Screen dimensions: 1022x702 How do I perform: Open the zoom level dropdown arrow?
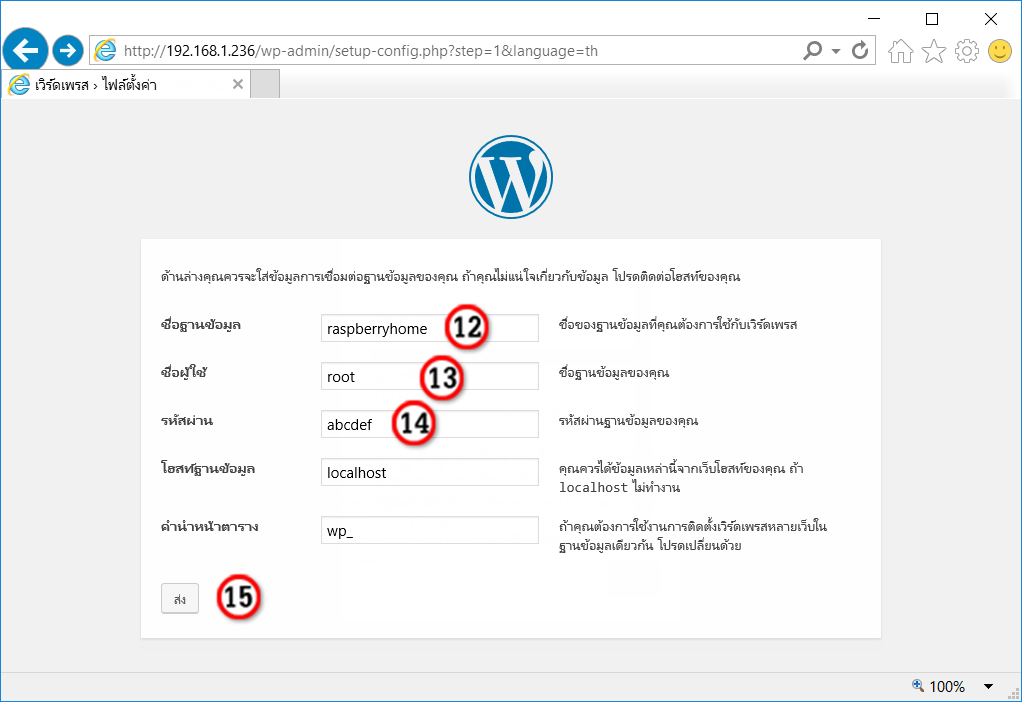pyautogui.click(x=988, y=686)
